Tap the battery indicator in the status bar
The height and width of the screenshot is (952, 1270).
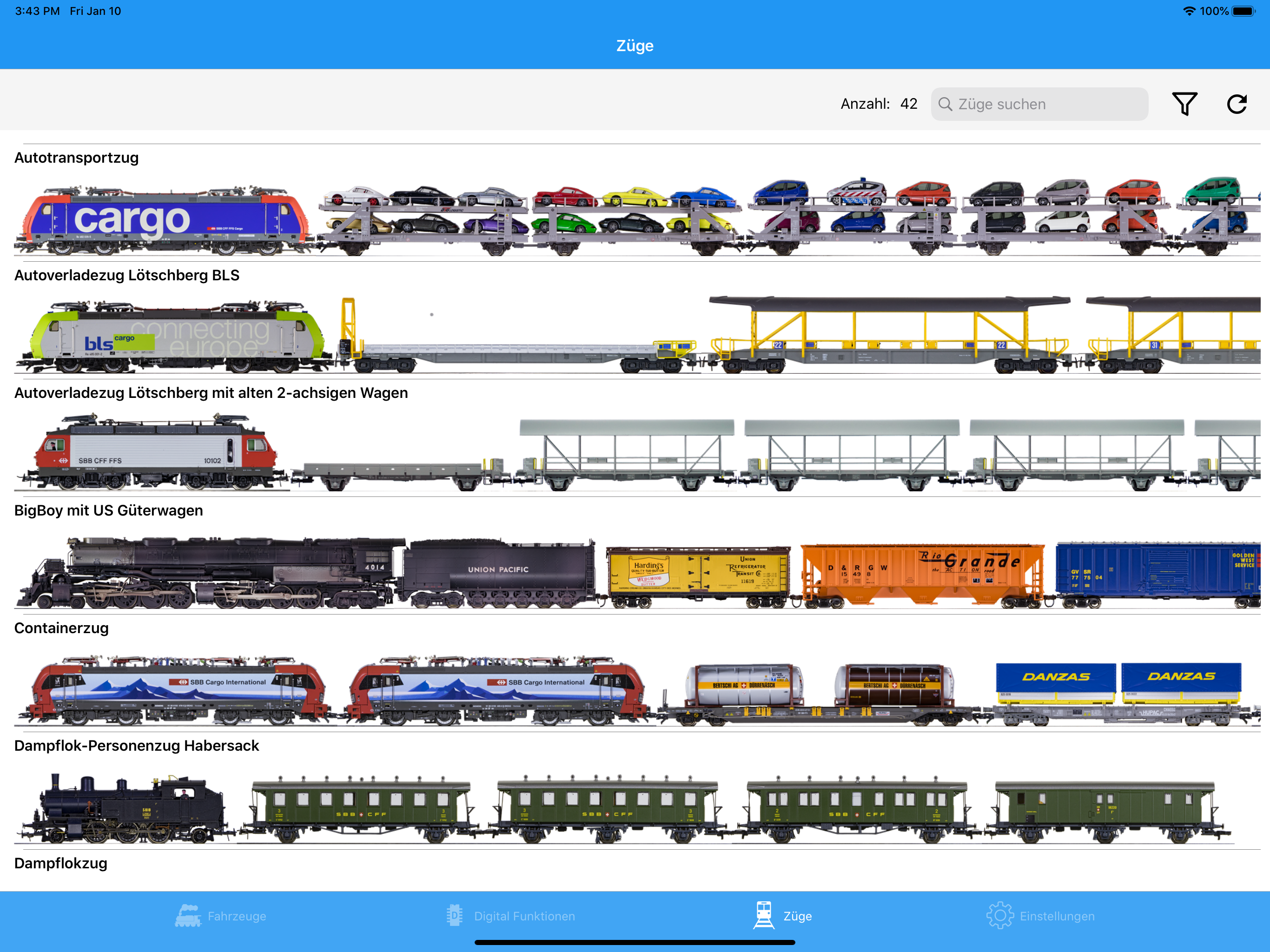(1244, 11)
